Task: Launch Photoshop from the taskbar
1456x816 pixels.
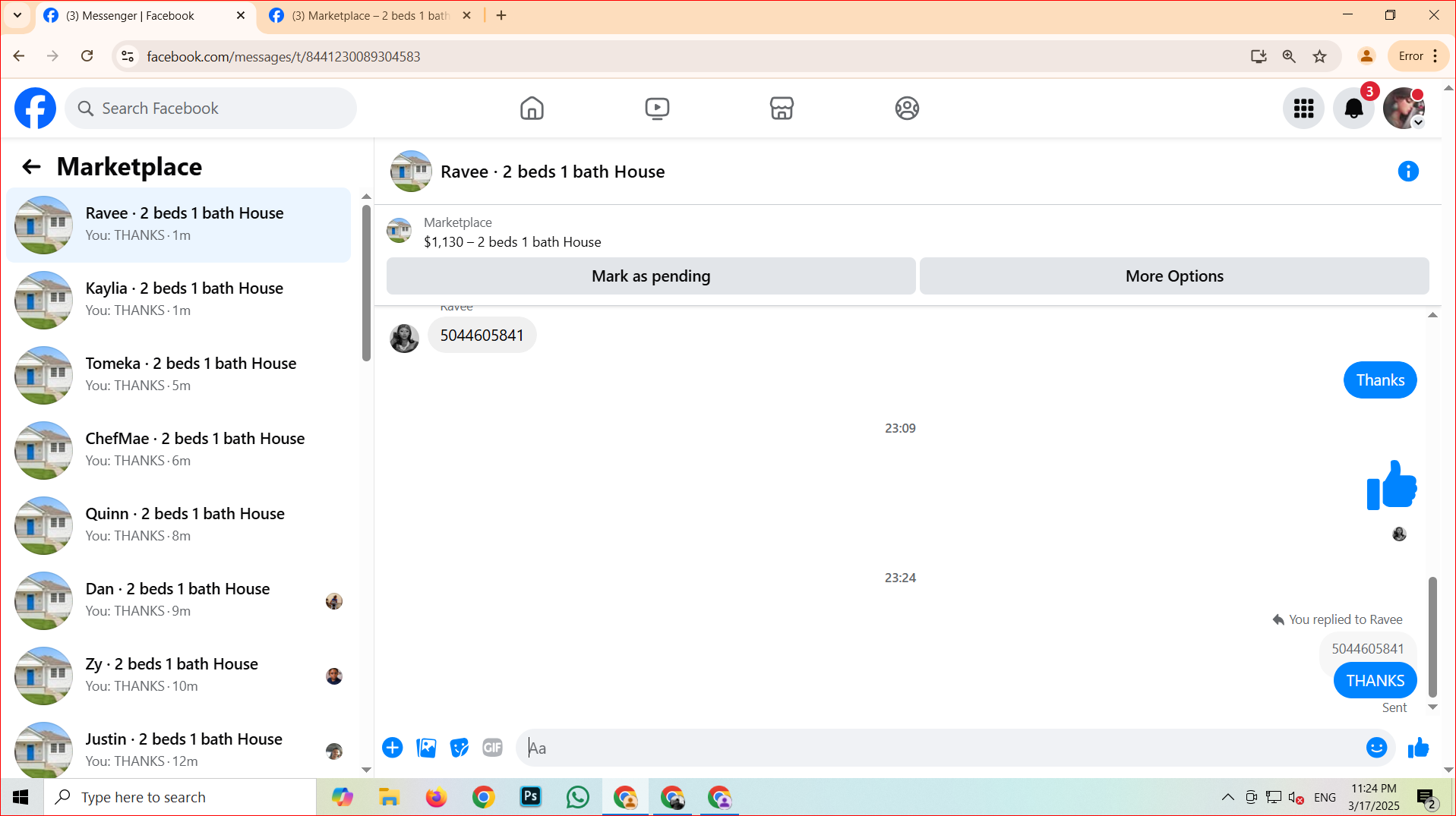Action: pos(530,797)
